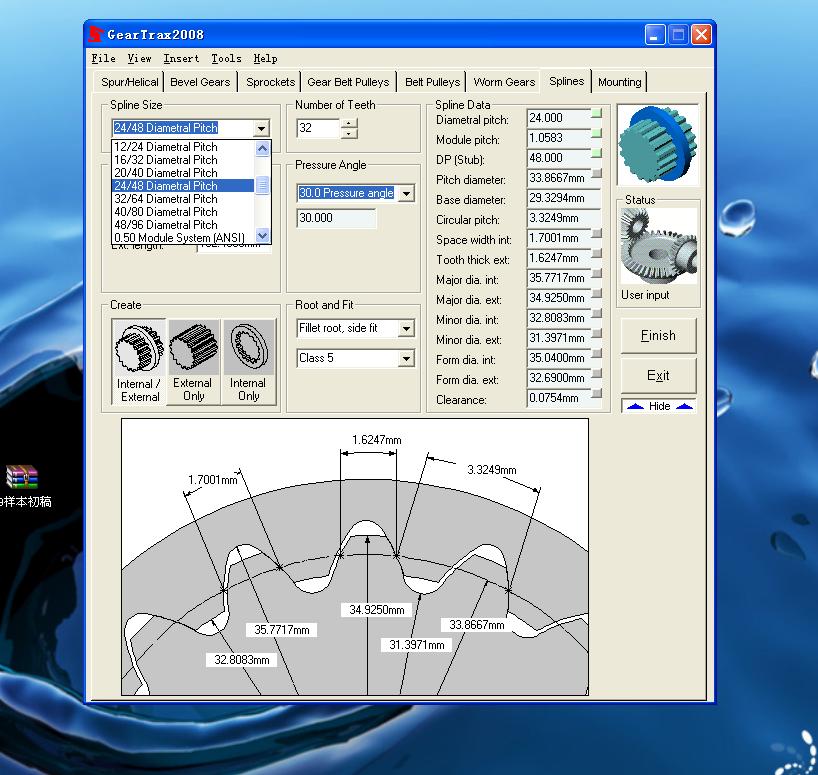
Task: Click the Pitch diameter 33.8667mm field
Action: click(559, 178)
